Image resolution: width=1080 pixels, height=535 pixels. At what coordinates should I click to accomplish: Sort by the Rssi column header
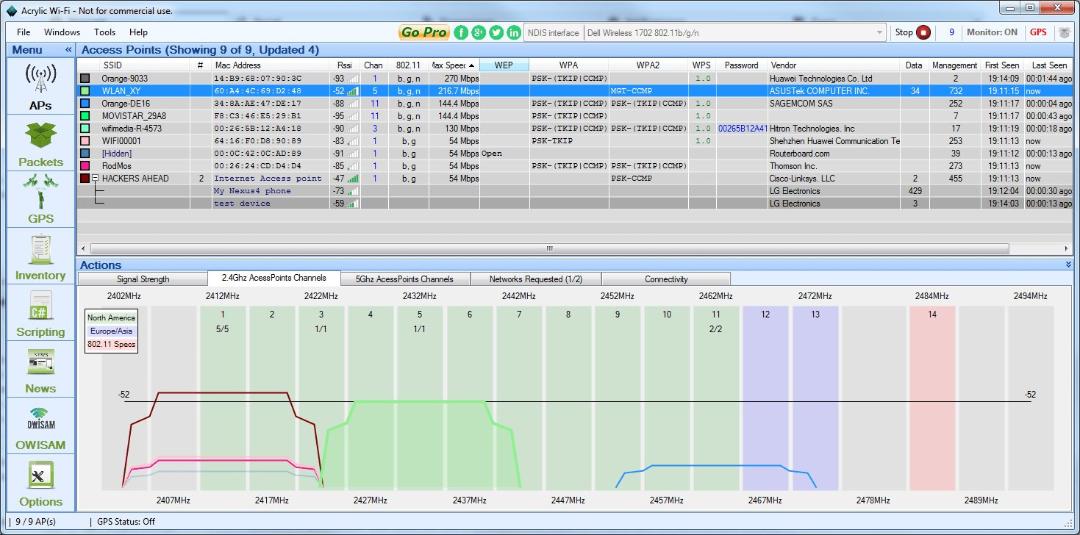[x=344, y=65]
